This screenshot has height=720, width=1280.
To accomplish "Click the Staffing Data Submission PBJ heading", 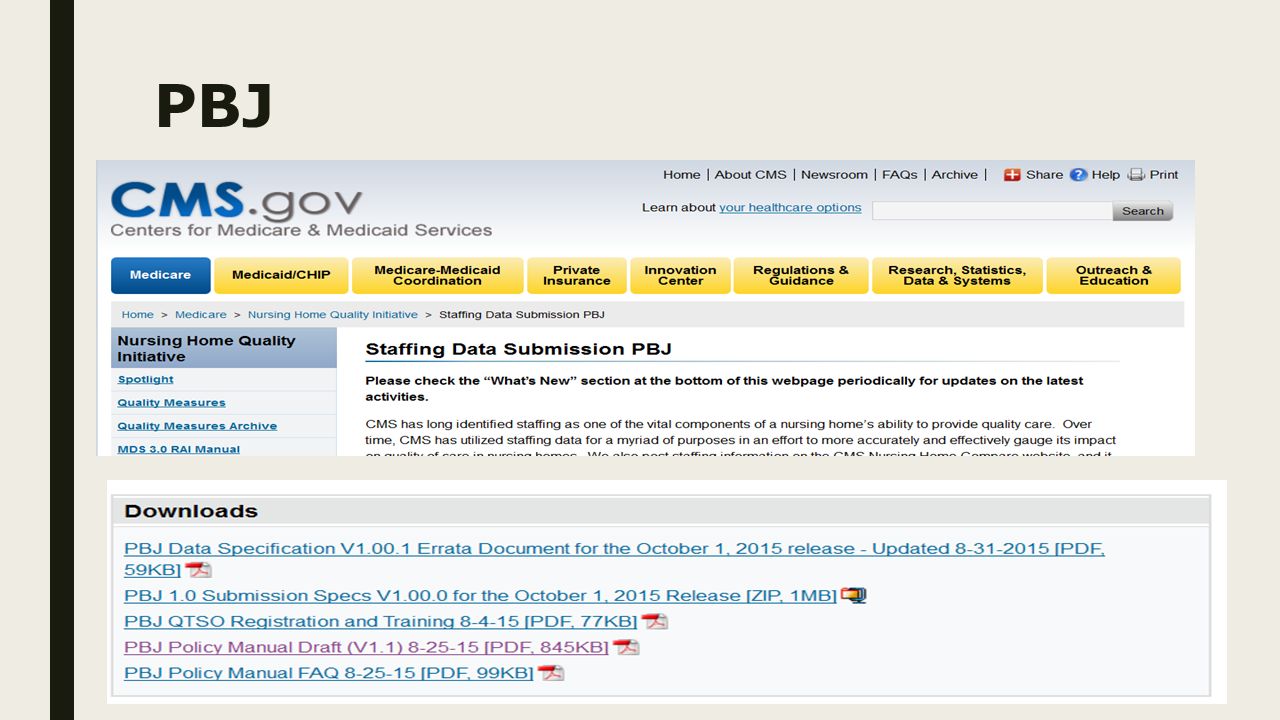I will (518, 349).
